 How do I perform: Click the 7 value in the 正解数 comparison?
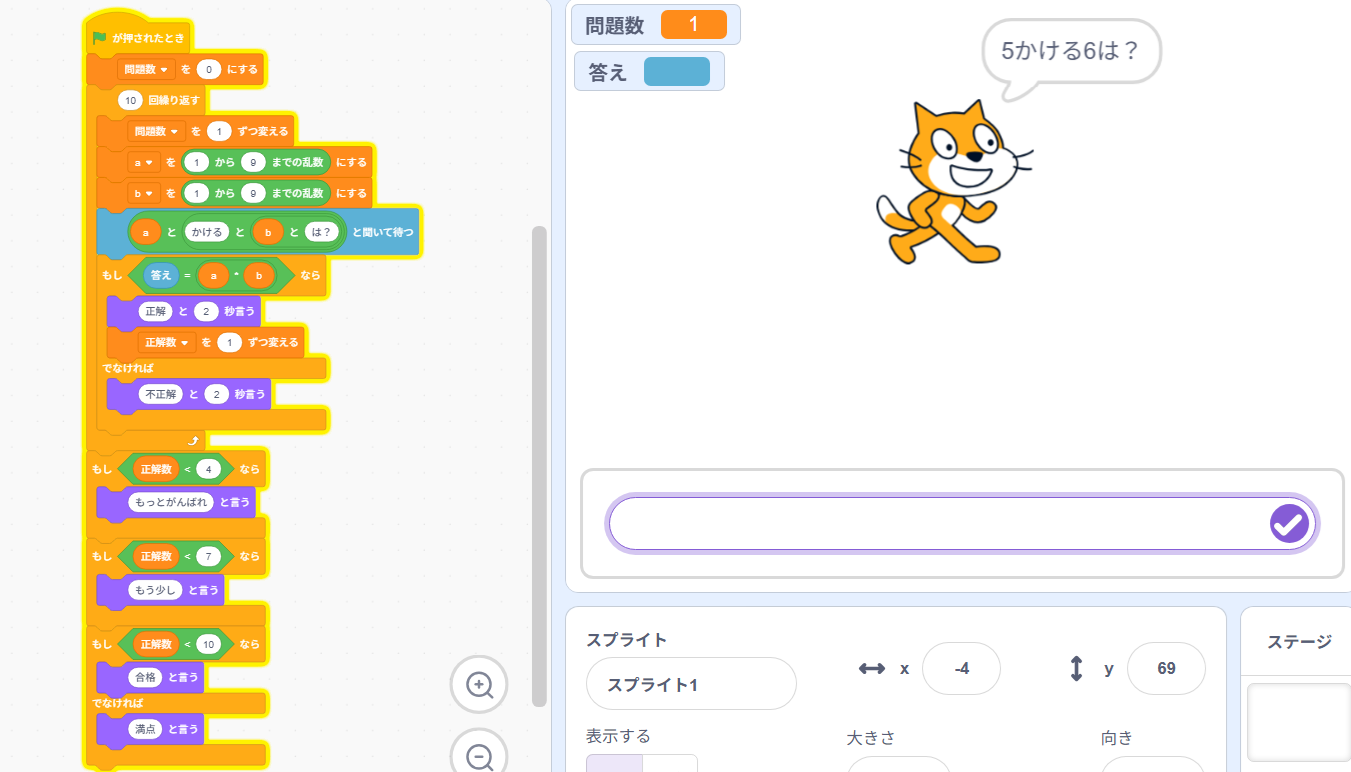(208, 555)
